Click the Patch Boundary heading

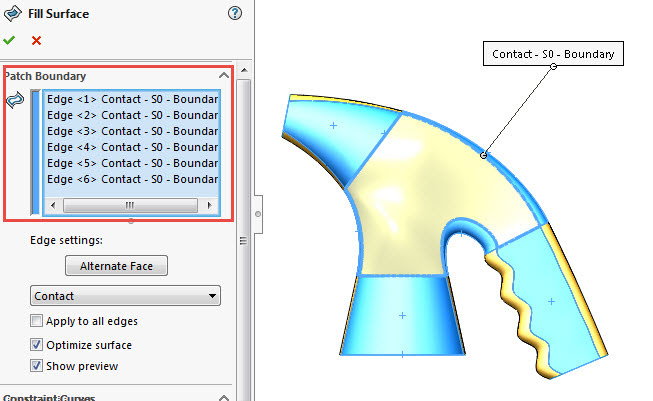(45, 76)
